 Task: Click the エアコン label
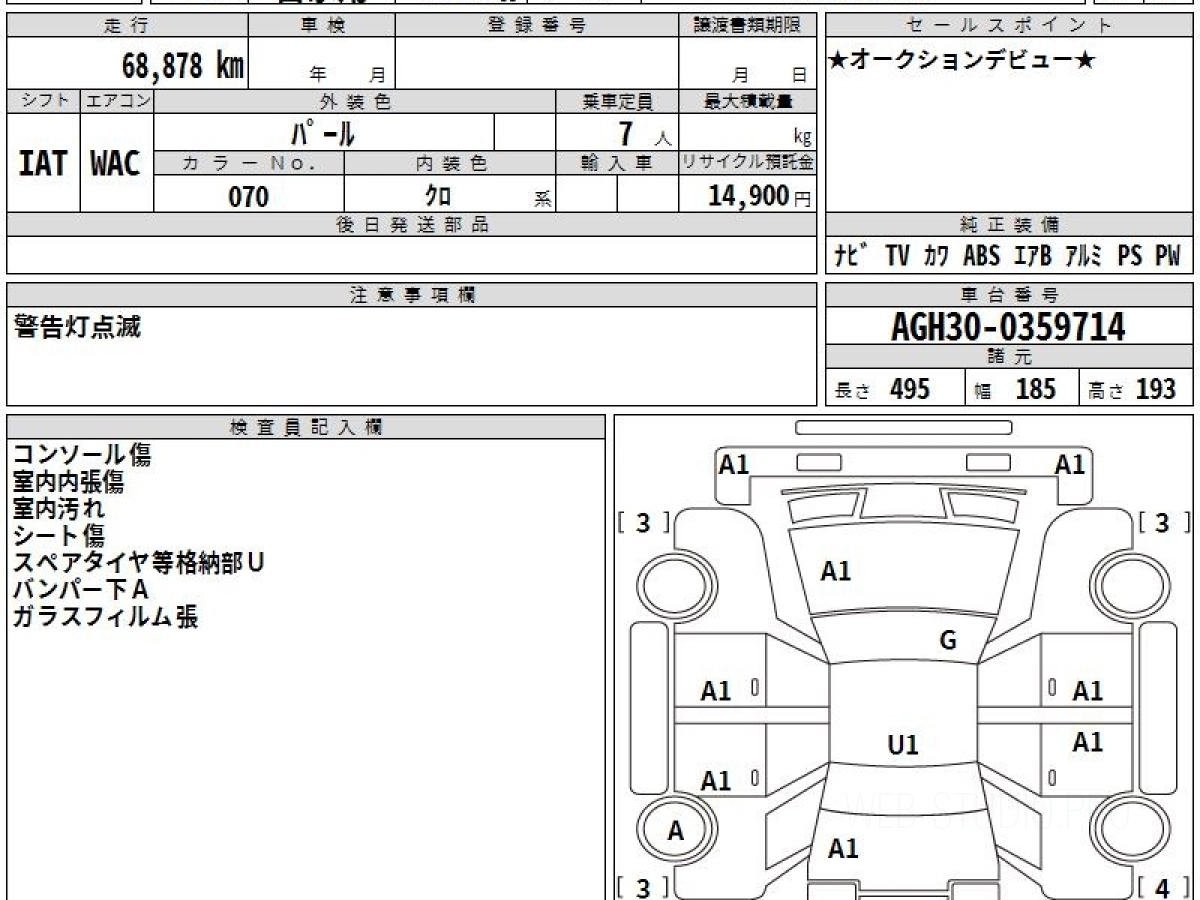tap(117, 101)
